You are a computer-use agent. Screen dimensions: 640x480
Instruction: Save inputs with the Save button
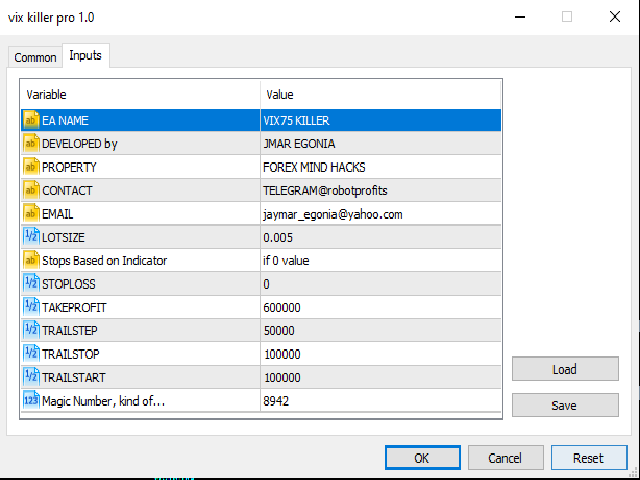tap(565, 405)
